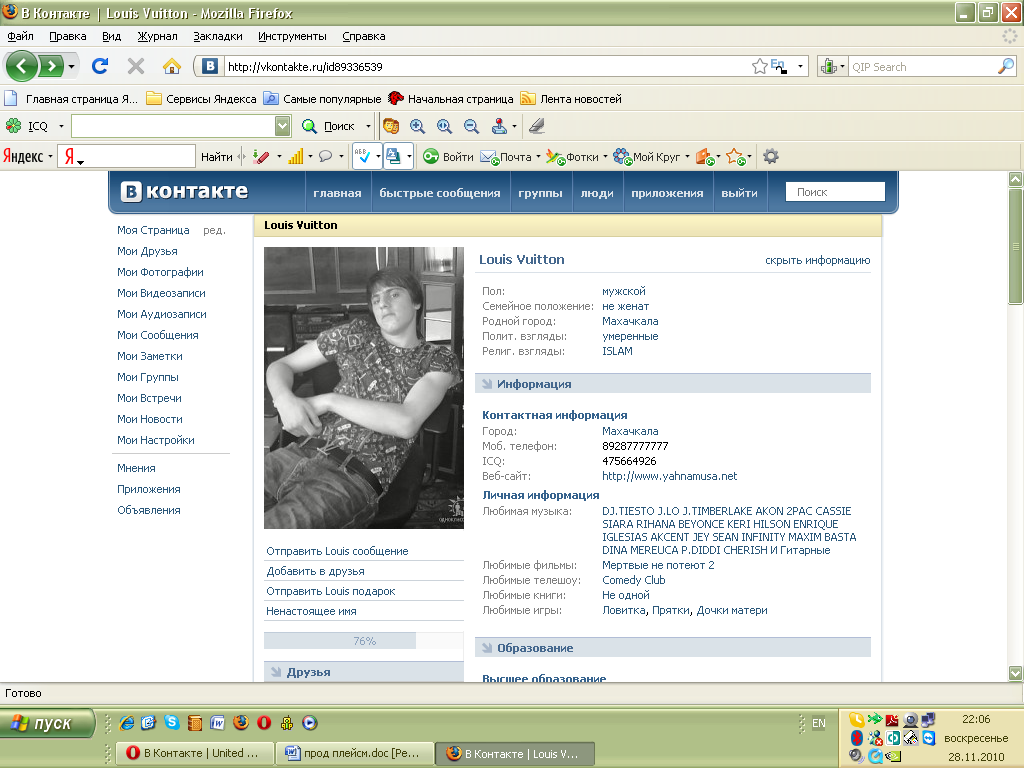Viewport: 1024px width, 768px height.
Task: Open the ICQ search box dropdown list
Action: 282,126
